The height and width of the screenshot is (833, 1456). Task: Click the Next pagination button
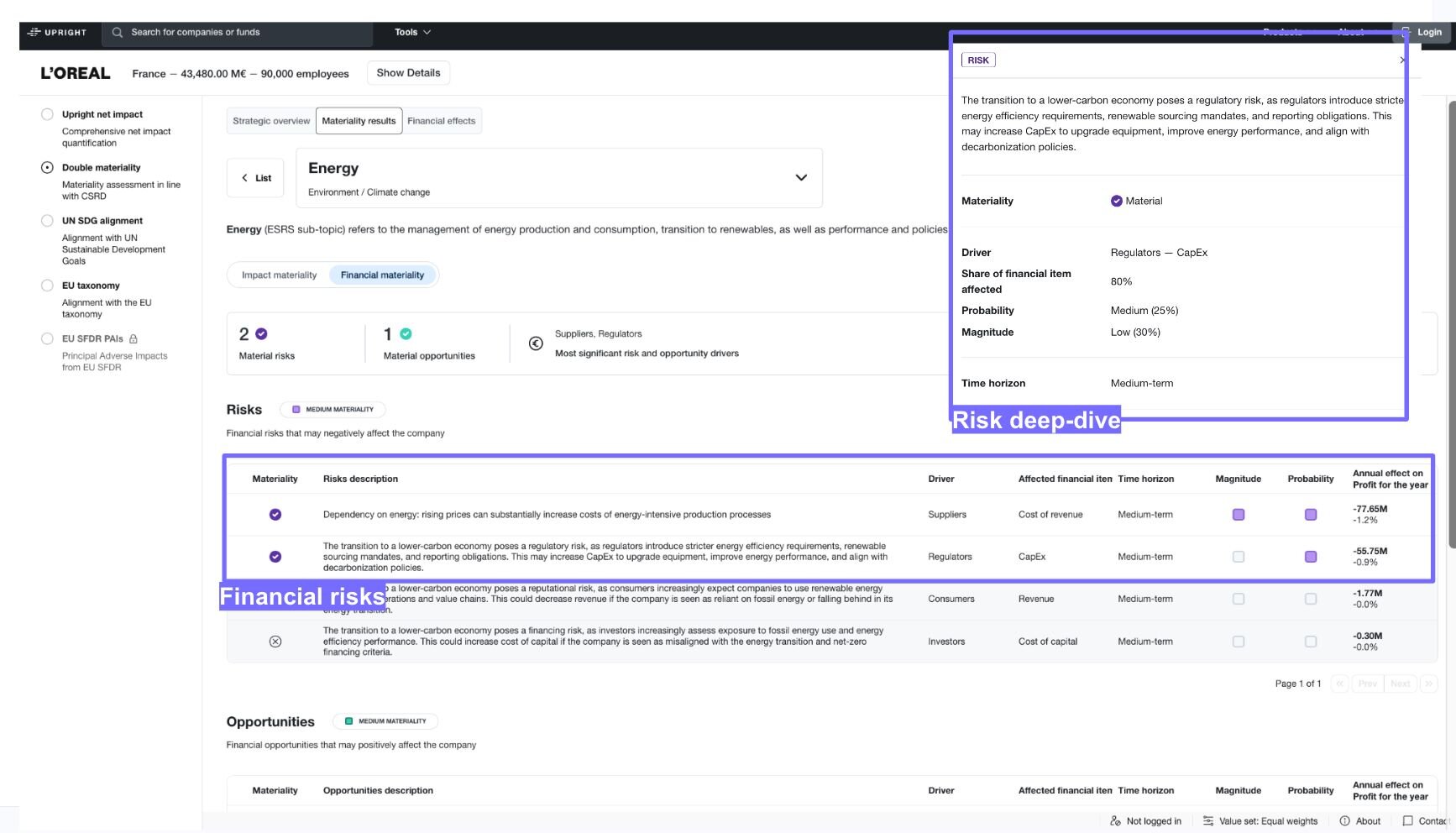(x=1401, y=684)
